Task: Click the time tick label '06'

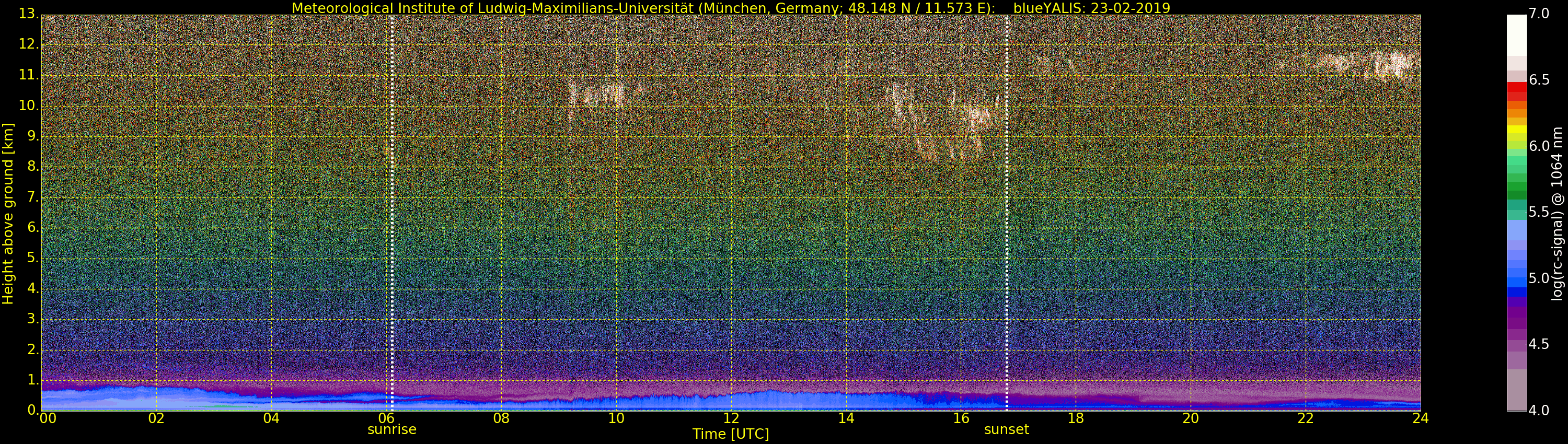Action: point(387,418)
